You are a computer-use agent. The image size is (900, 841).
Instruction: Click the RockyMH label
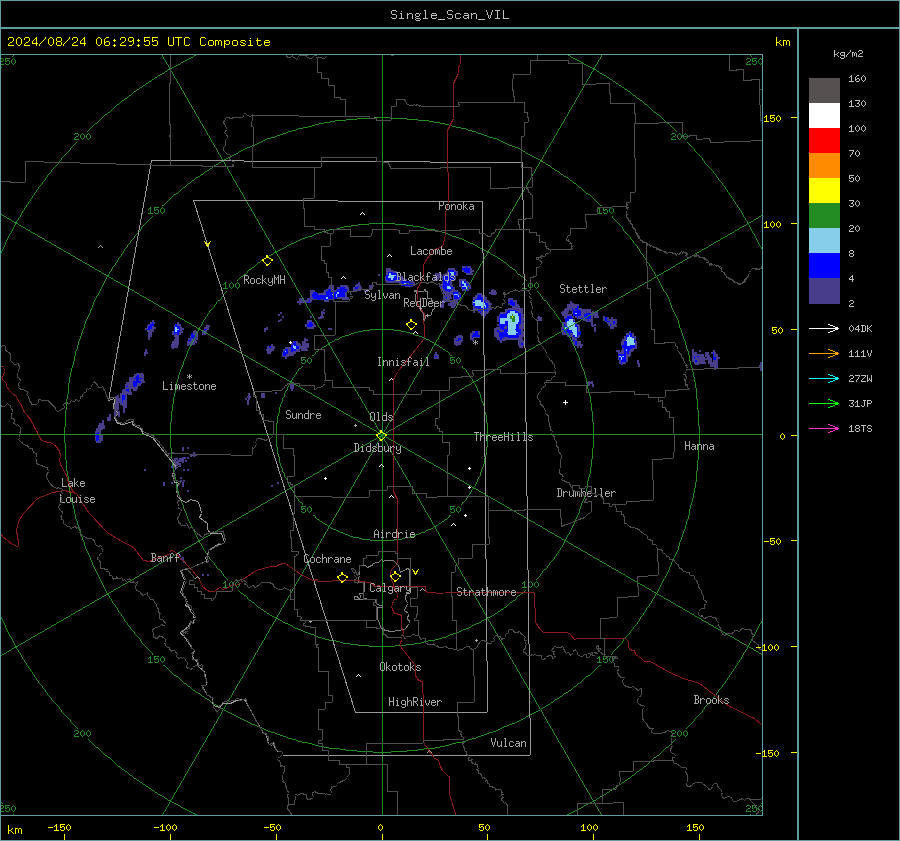264,280
